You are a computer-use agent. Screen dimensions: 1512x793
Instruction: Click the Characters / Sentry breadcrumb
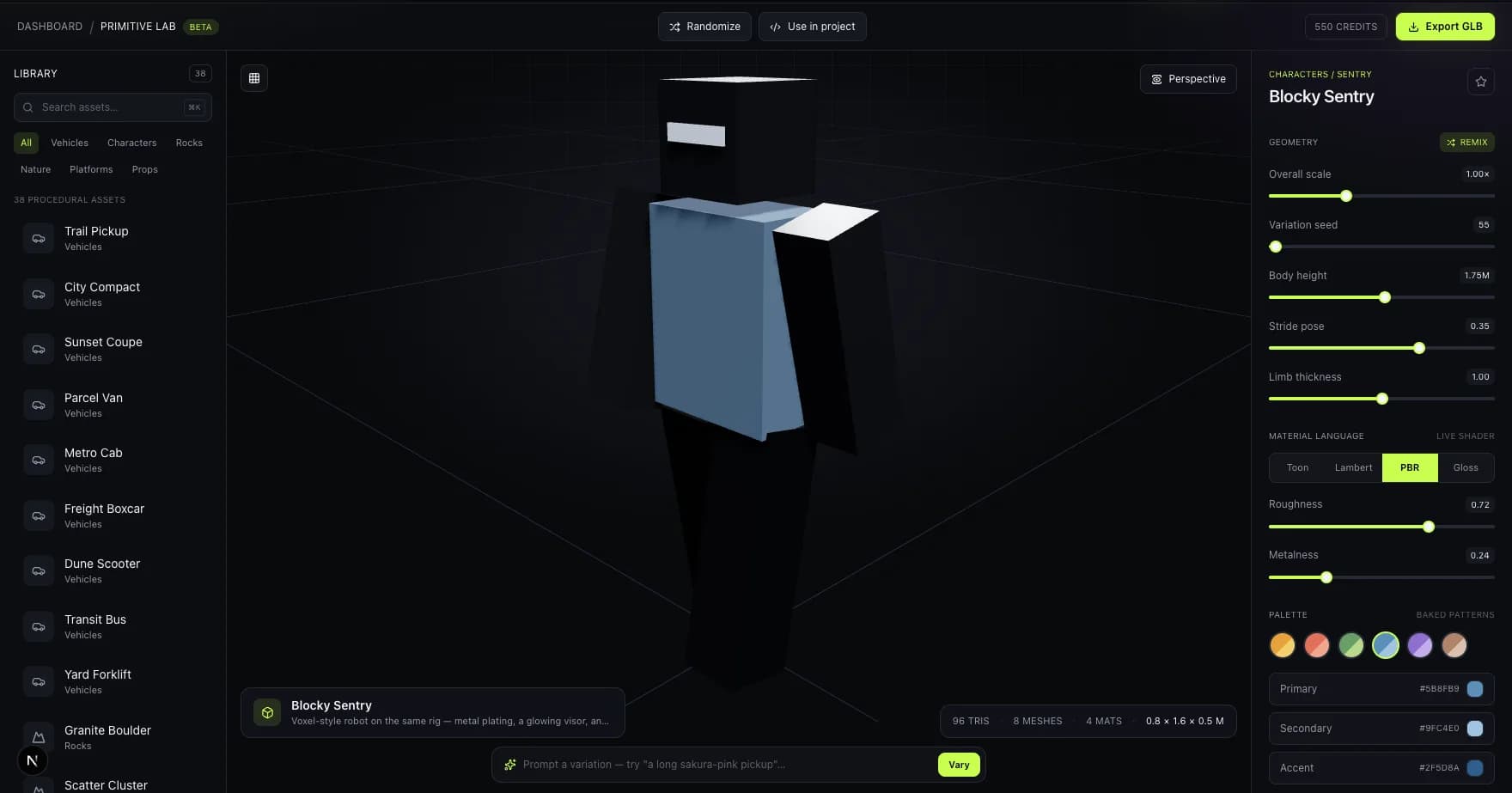pyautogui.click(x=1320, y=75)
